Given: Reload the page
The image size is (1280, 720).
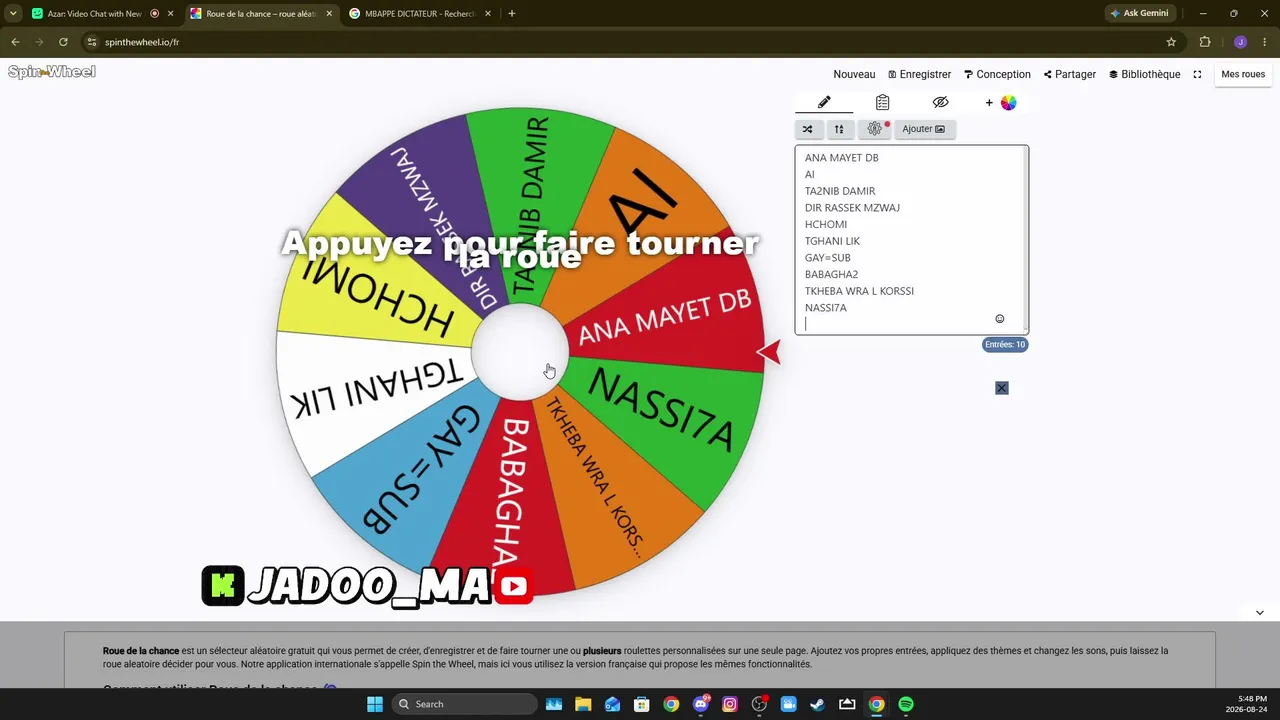Looking at the screenshot, I should [63, 42].
